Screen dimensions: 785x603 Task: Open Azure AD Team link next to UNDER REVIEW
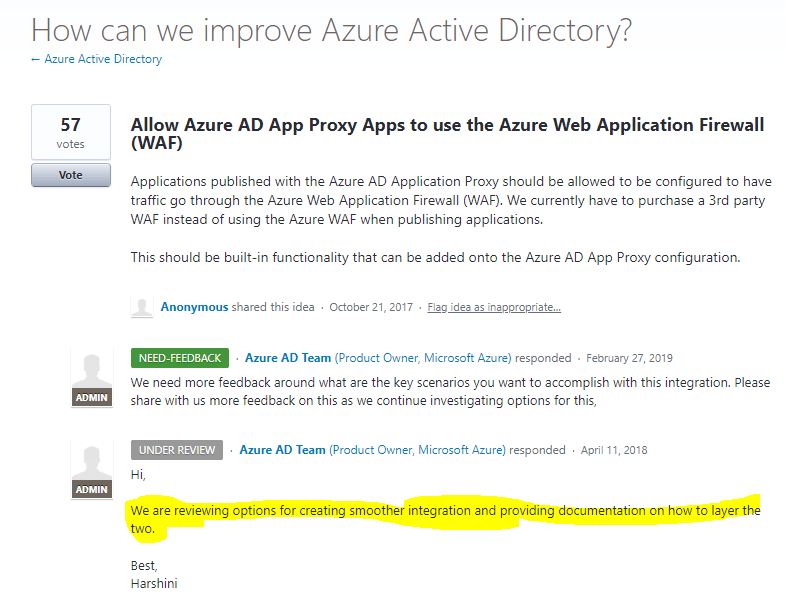click(x=282, y=450)
